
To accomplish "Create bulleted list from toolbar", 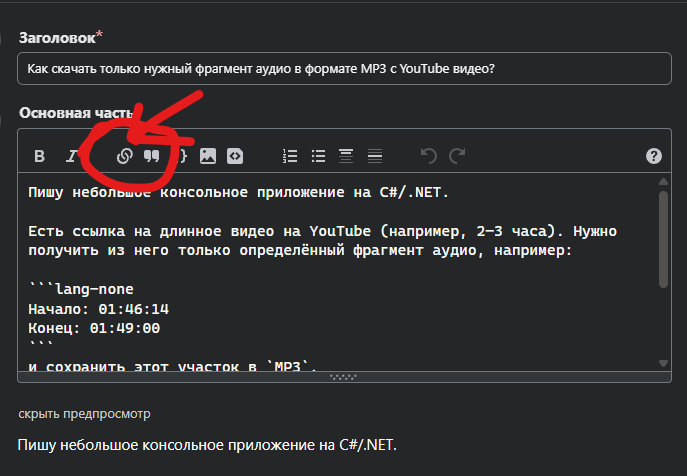I will [319, 156].
